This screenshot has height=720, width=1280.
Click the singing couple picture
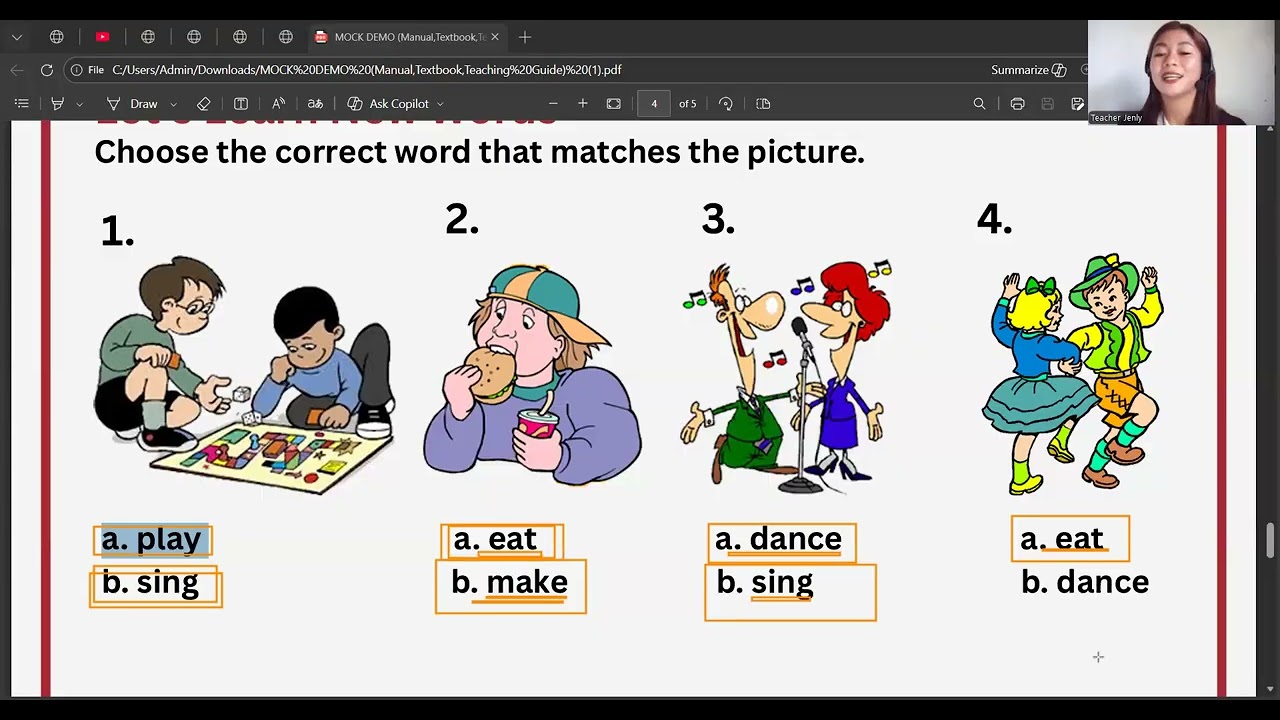[x=785, y=377]
